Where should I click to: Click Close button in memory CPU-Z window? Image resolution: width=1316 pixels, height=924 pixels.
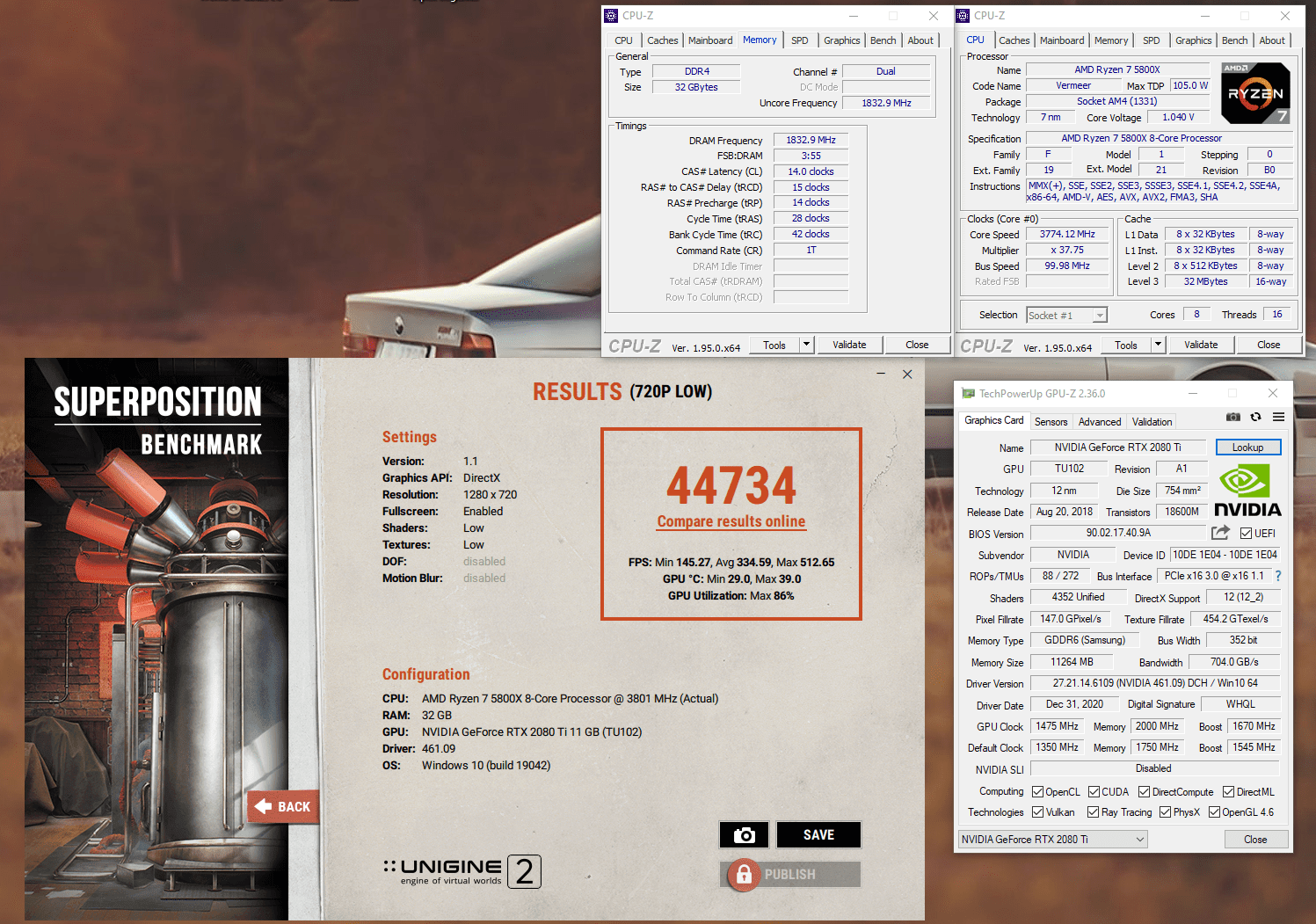point(917,345)
